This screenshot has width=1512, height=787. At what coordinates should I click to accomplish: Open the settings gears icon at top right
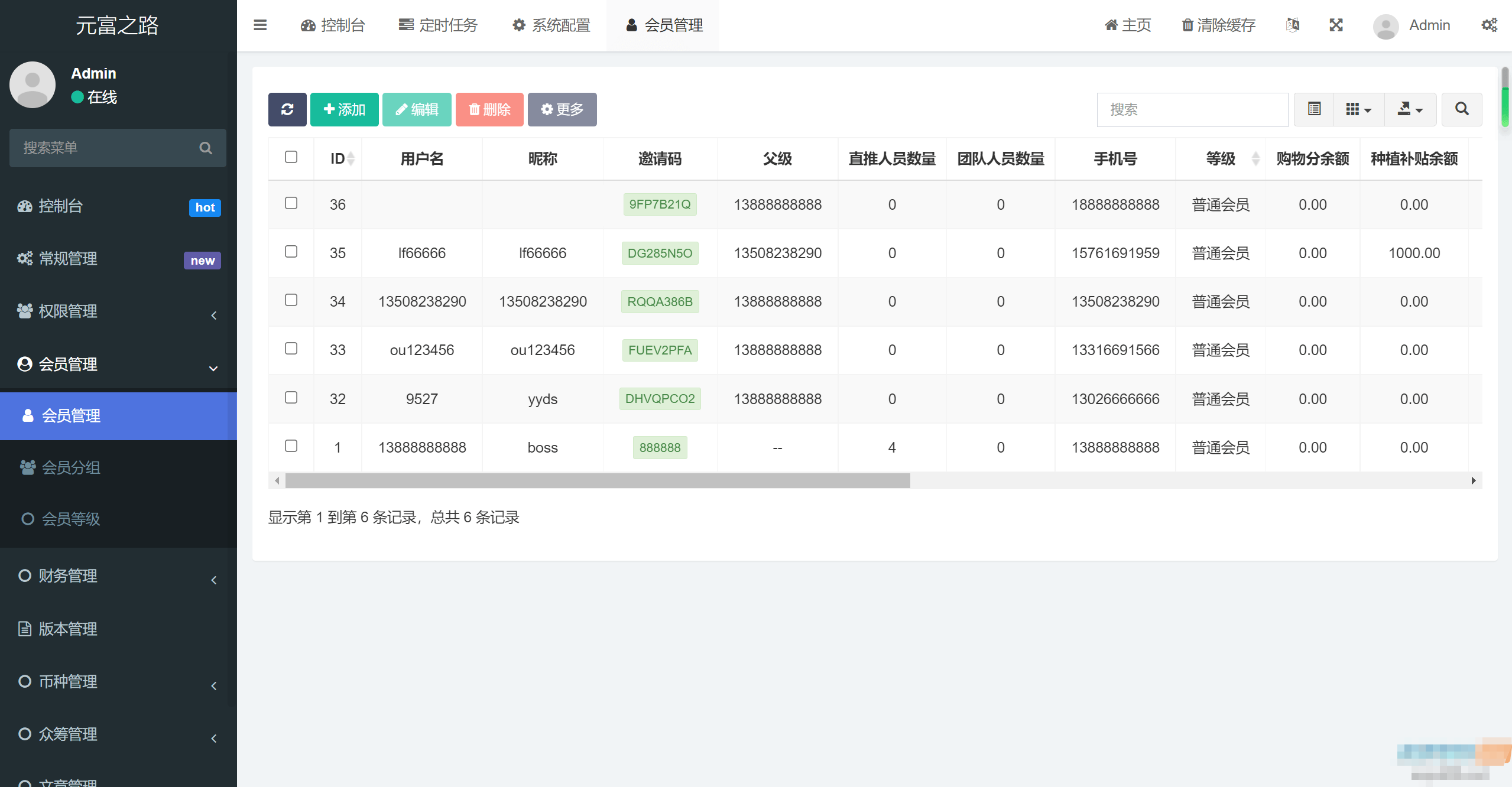1489,25
